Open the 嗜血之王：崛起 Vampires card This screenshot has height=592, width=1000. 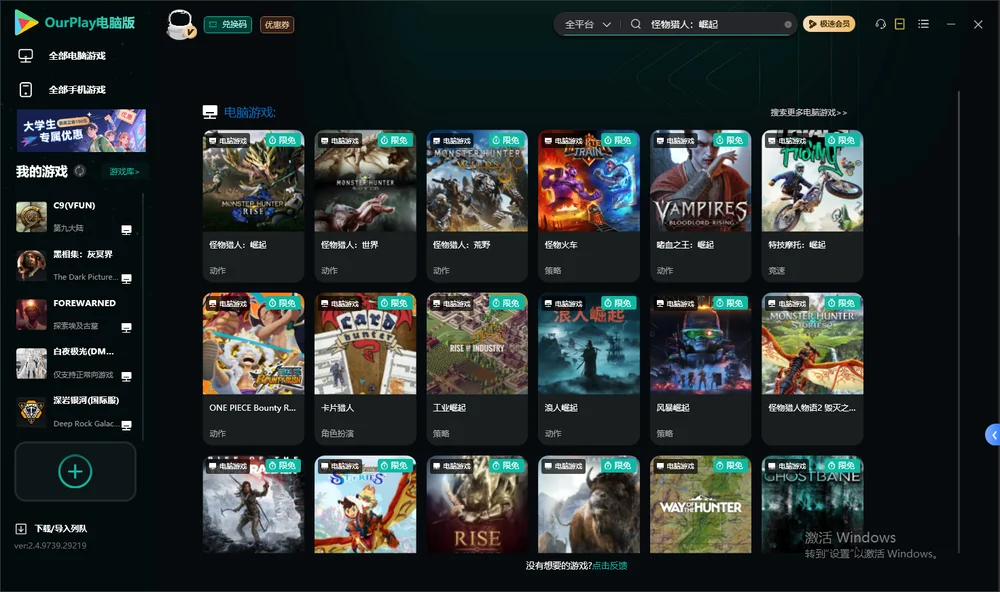point(700,205)
